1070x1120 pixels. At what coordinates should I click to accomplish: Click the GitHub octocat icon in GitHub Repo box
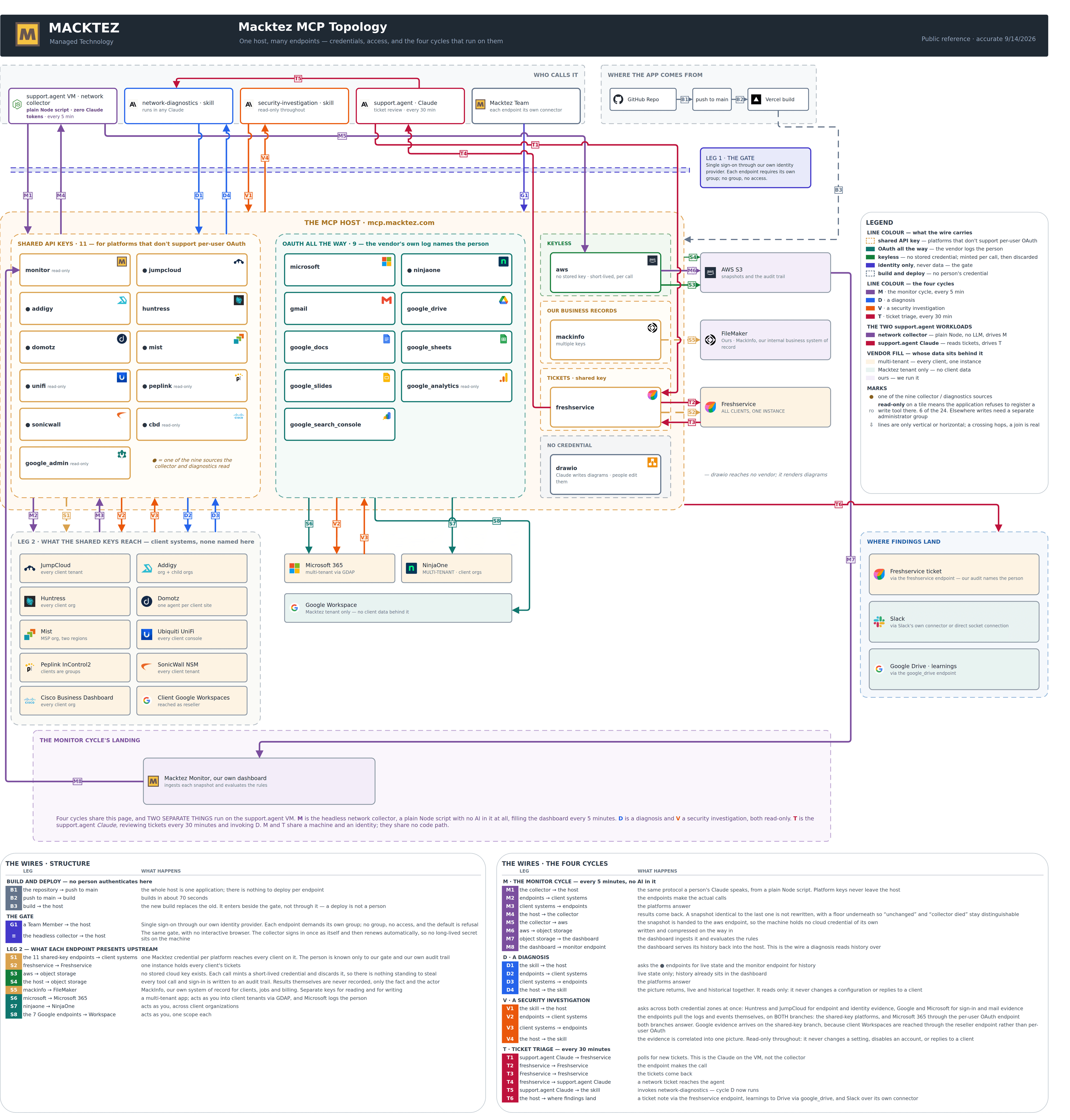[618, 99]
